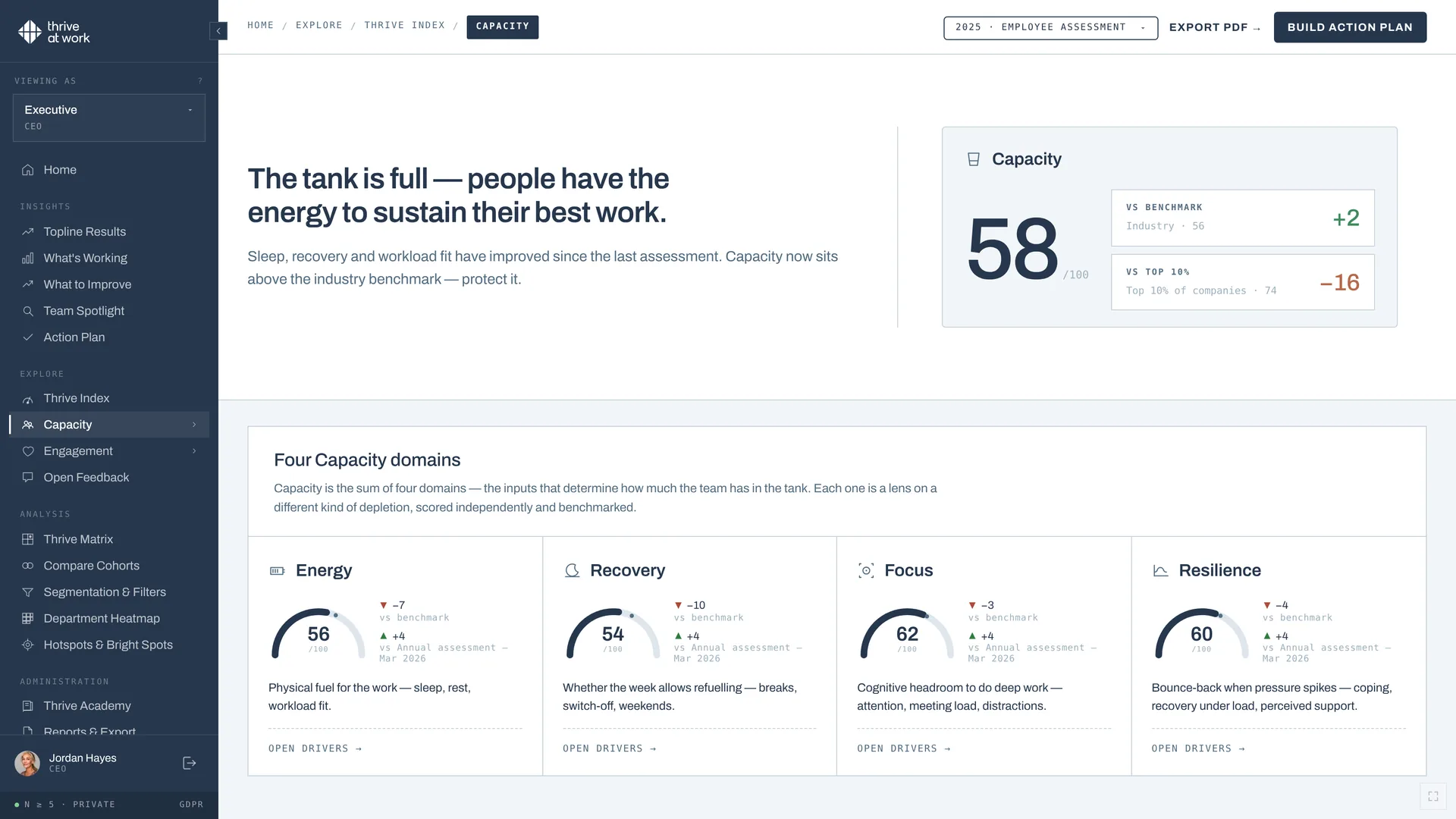Open the 2025 Employee Assessment dropdown
Viewport: 1456px width, 819px height.
tap(1050, 27)
